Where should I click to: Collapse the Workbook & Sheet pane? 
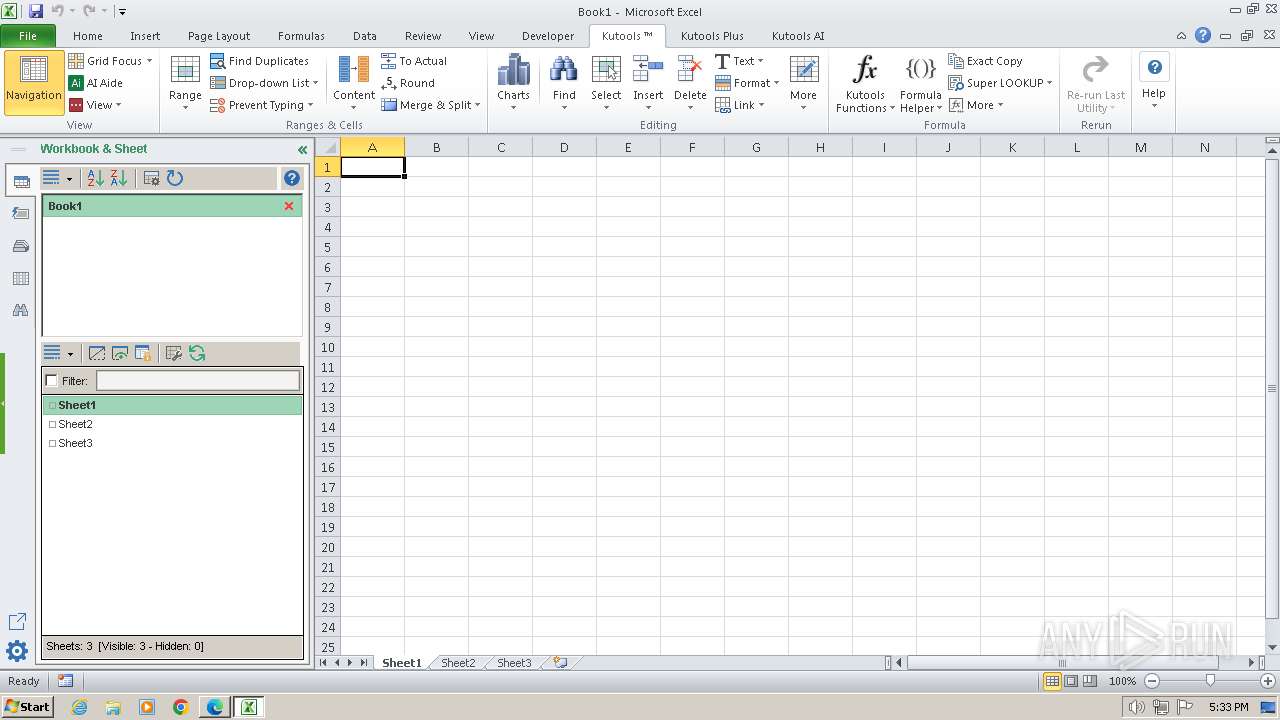pyautogui.click(x=302, y=150)
